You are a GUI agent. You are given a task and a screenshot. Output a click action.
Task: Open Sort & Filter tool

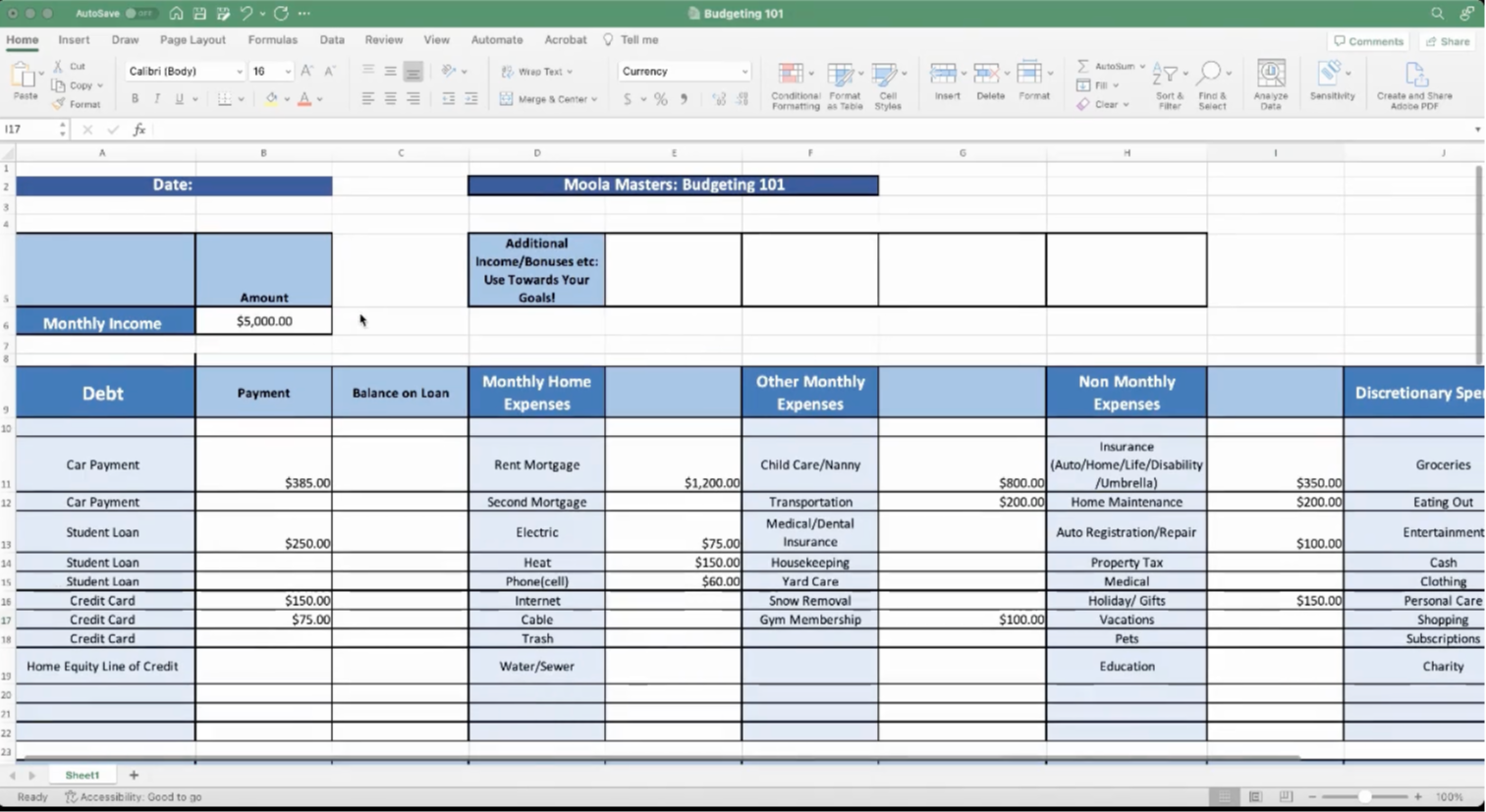1167,76
